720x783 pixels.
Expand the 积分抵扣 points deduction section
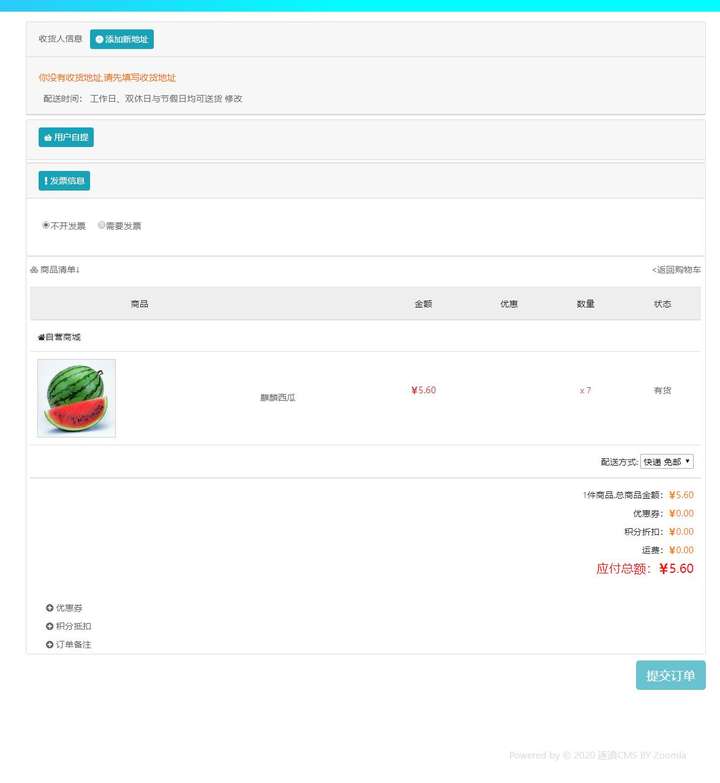[73, 626]
